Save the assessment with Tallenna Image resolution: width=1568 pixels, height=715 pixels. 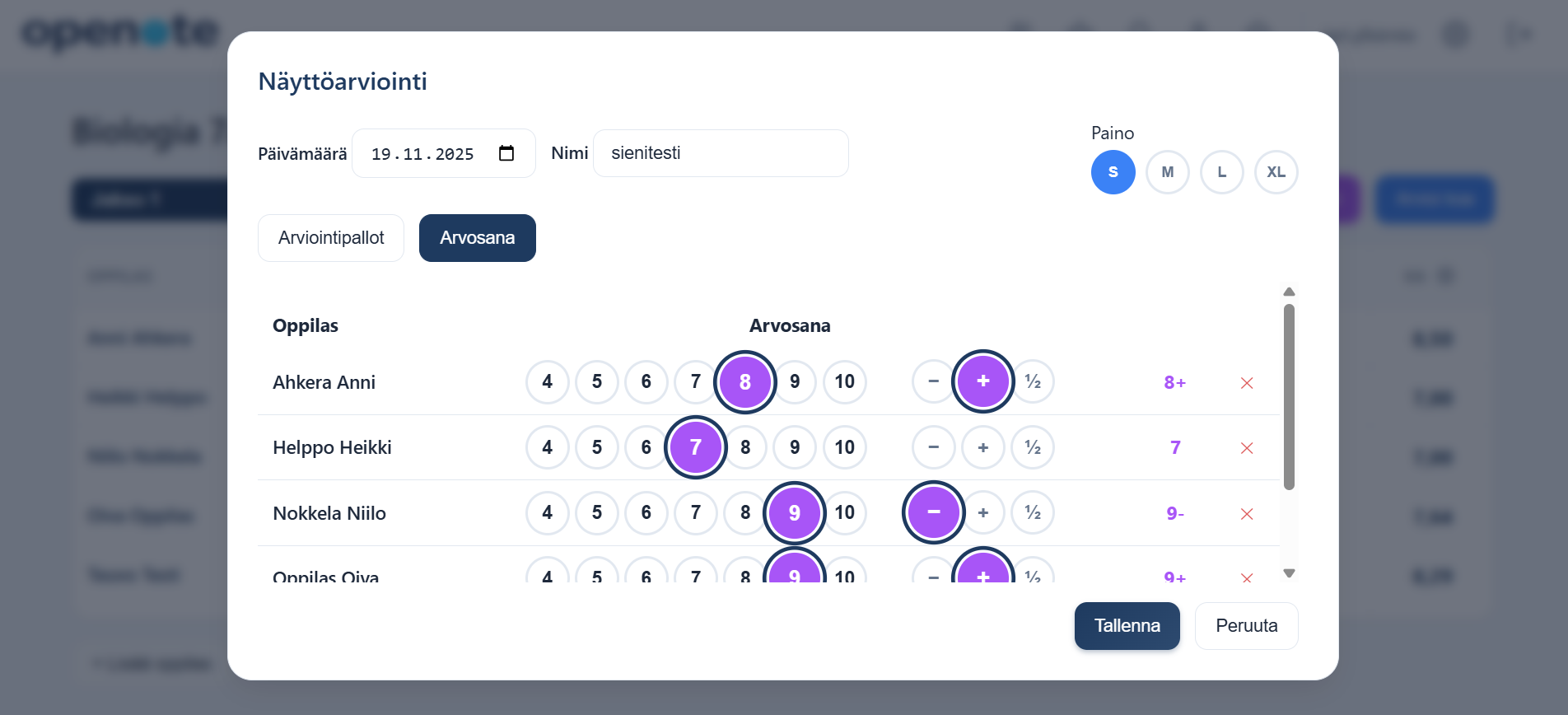pos(1127,626)
